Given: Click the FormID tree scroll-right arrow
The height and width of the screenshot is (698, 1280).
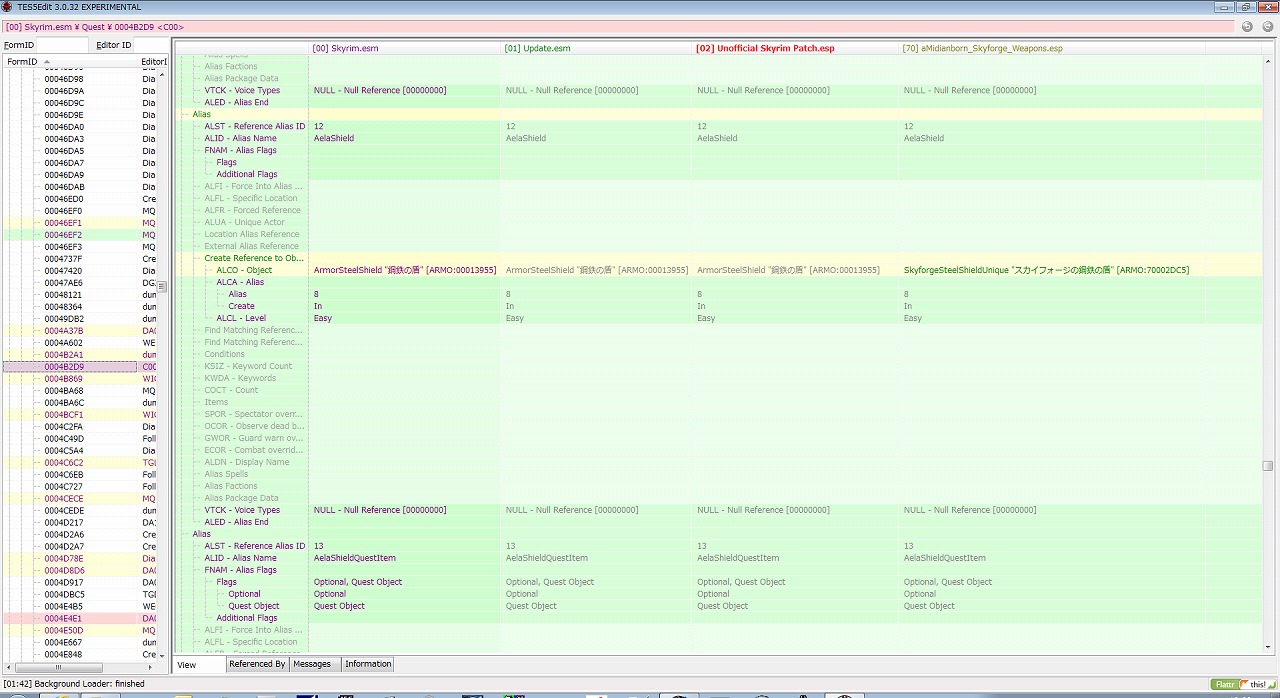Looking at the screenshot, I should pyautogui.click(x=150, y=666).
